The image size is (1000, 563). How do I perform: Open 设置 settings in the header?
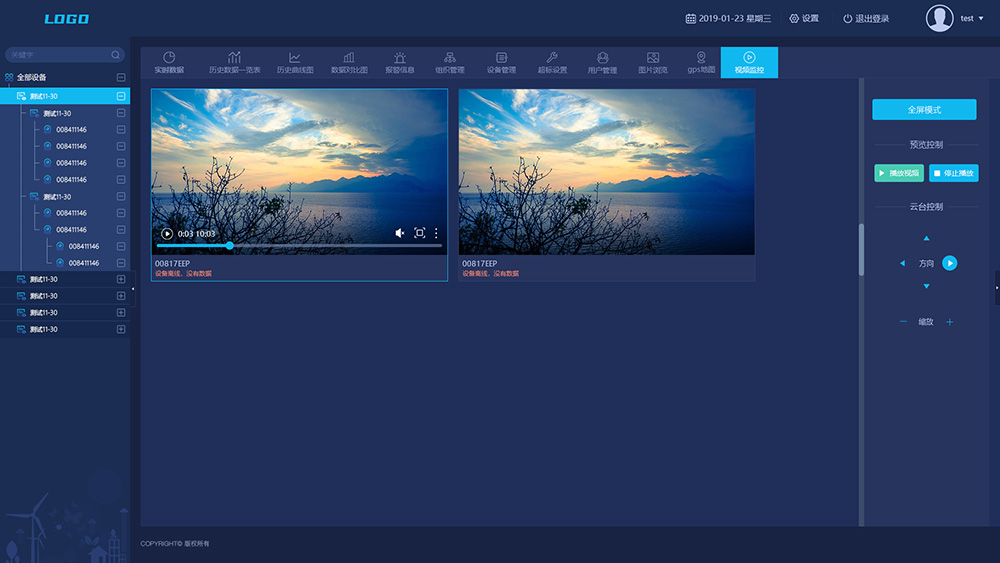pyautogui.click(x=804, y=18)
